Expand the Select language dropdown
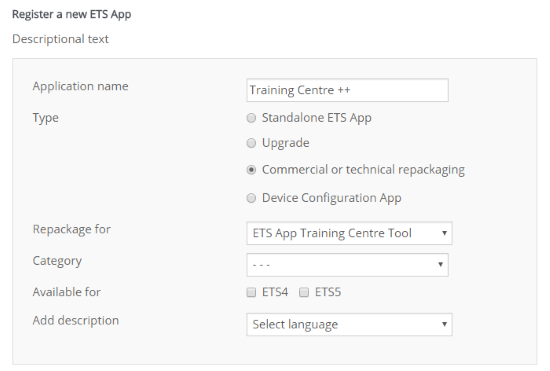Screen dimensions: 550x371 tap(349, 324)
